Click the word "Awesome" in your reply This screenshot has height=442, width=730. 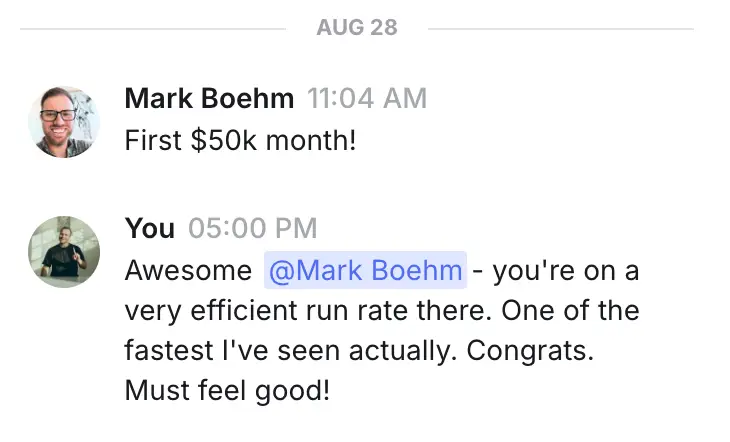(188, 270)
